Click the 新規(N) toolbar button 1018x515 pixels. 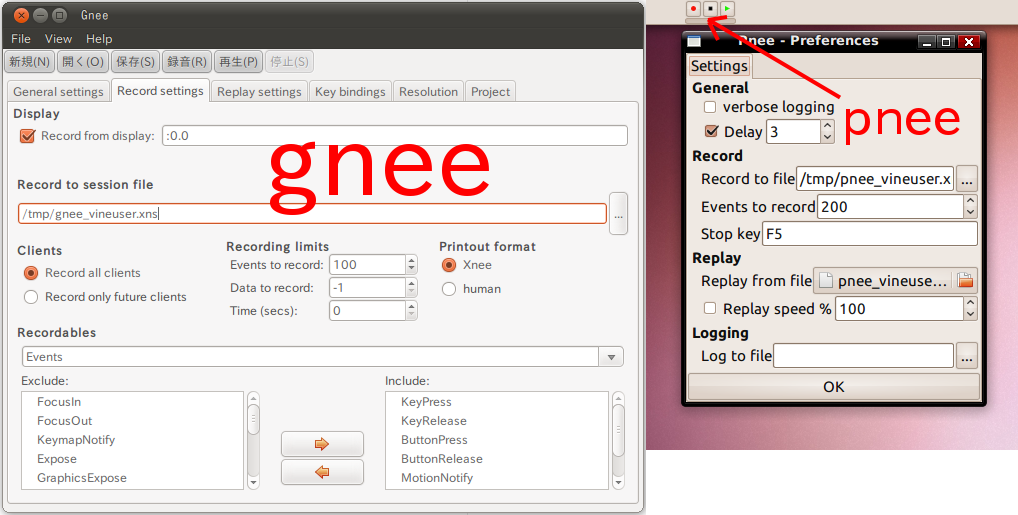click(x=29, y=62)
